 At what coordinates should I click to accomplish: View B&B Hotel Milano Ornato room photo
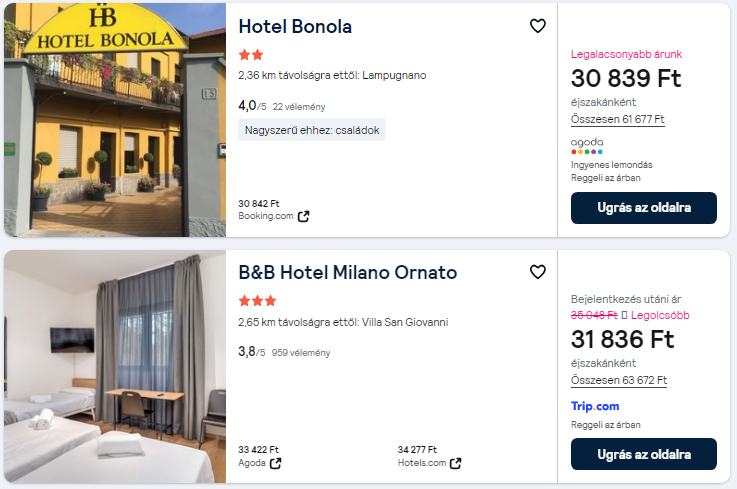coord(113,366)
